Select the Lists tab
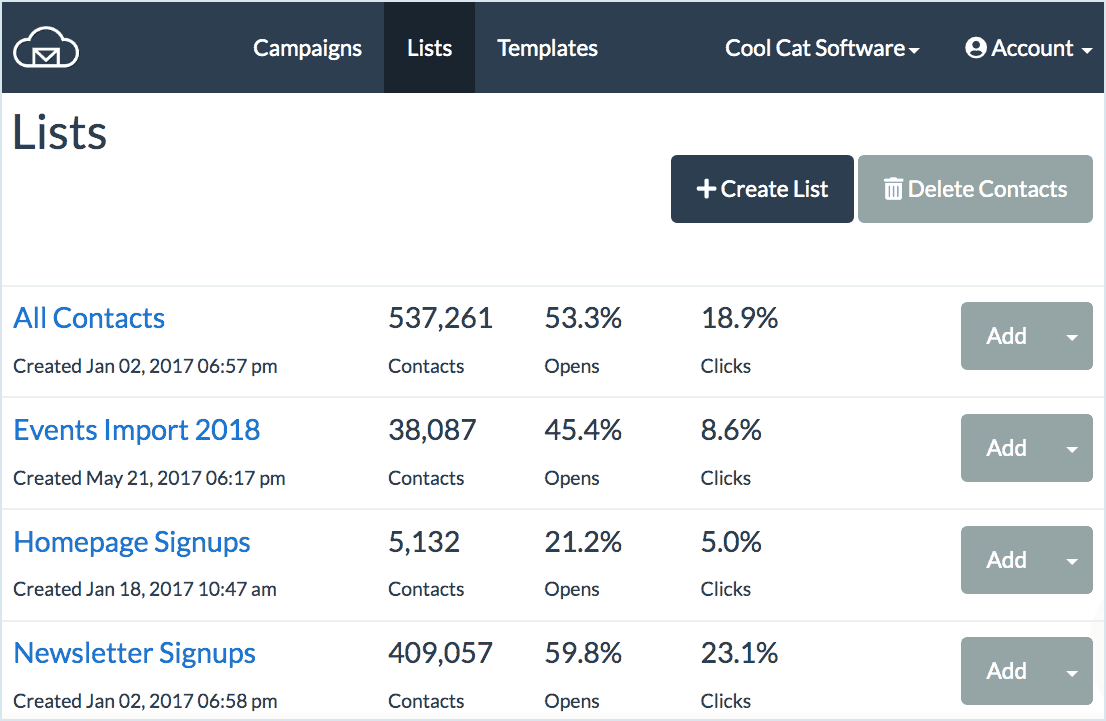The width and height of the screenshot is (1106, 721). (x=430, y=48)
